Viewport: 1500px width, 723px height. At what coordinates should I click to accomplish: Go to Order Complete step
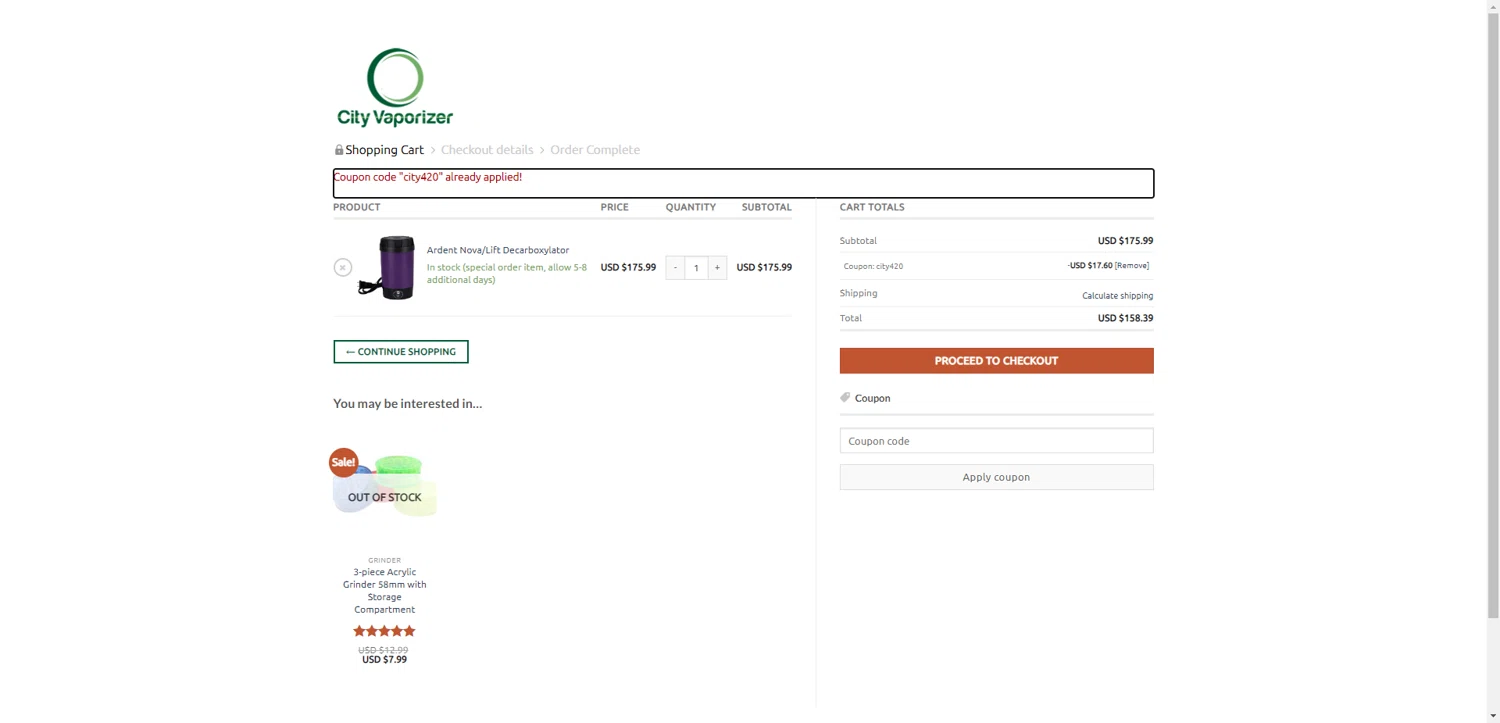[x=595, y=150]
